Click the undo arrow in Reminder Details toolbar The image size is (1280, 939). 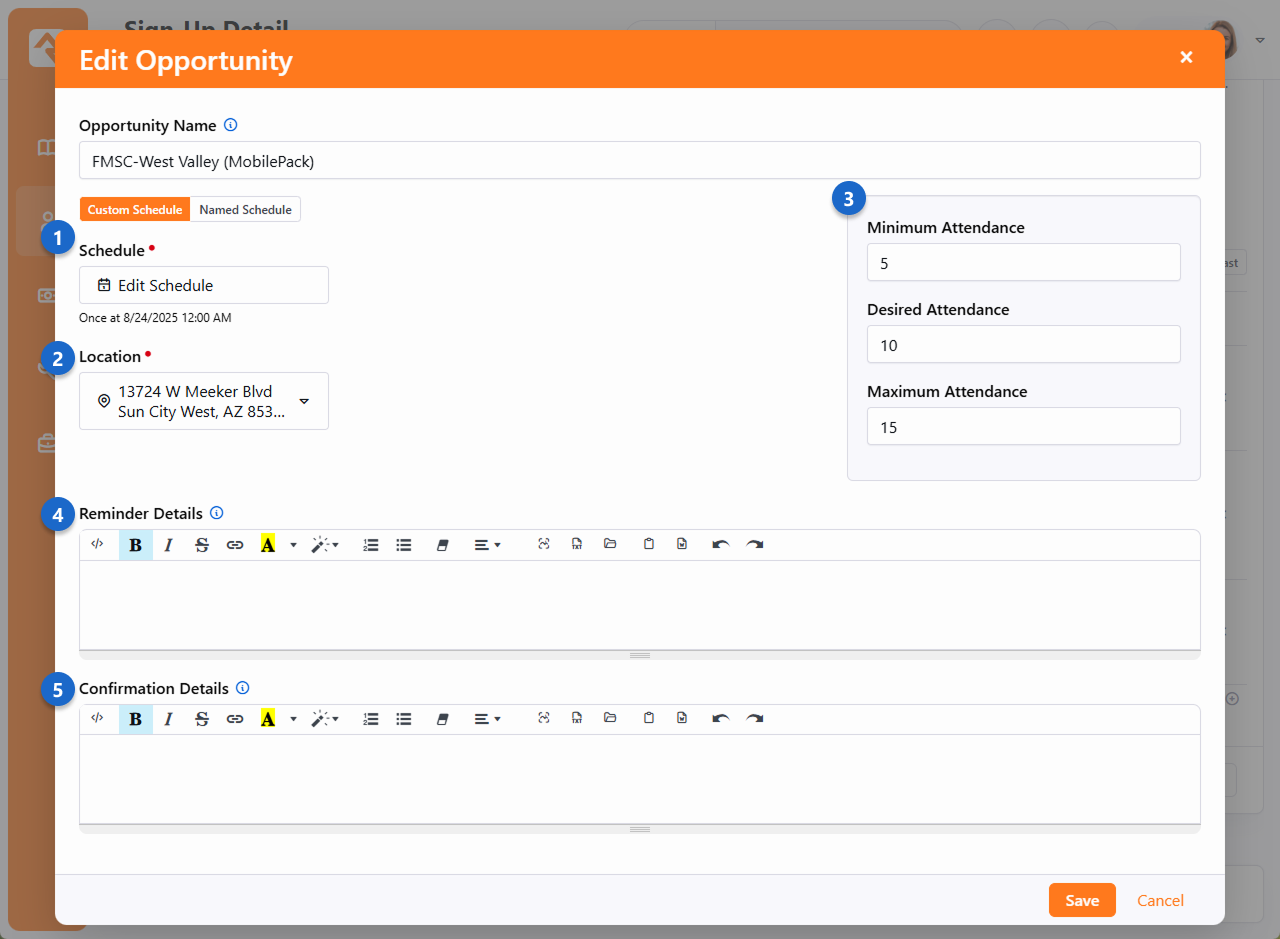[x=720, y=545]
